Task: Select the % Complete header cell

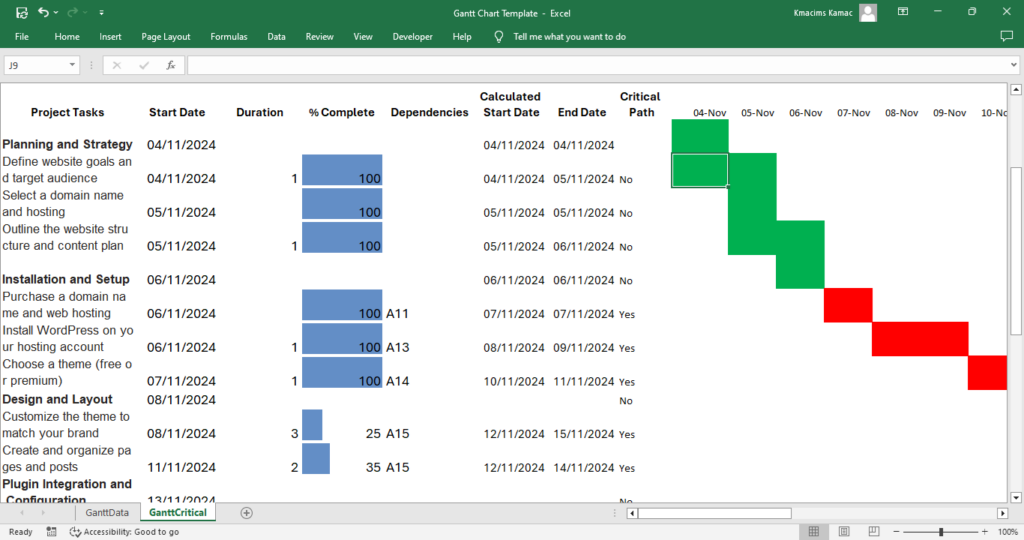Action: click(342, 112)
